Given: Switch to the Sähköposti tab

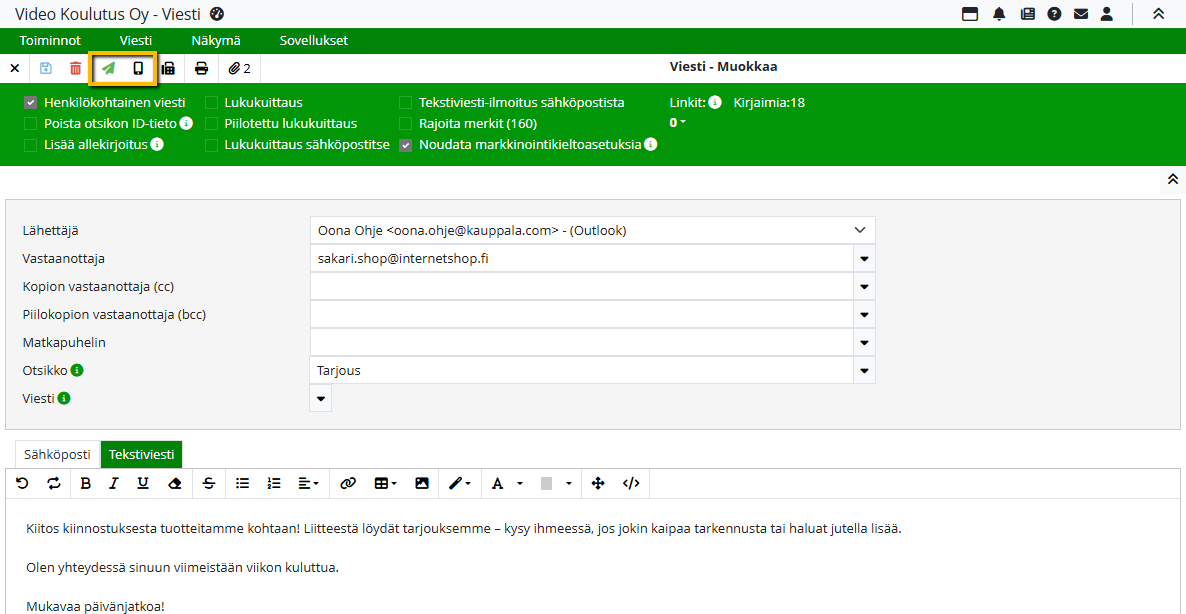Looking at the screenshot, I should (x=57, y=454).
